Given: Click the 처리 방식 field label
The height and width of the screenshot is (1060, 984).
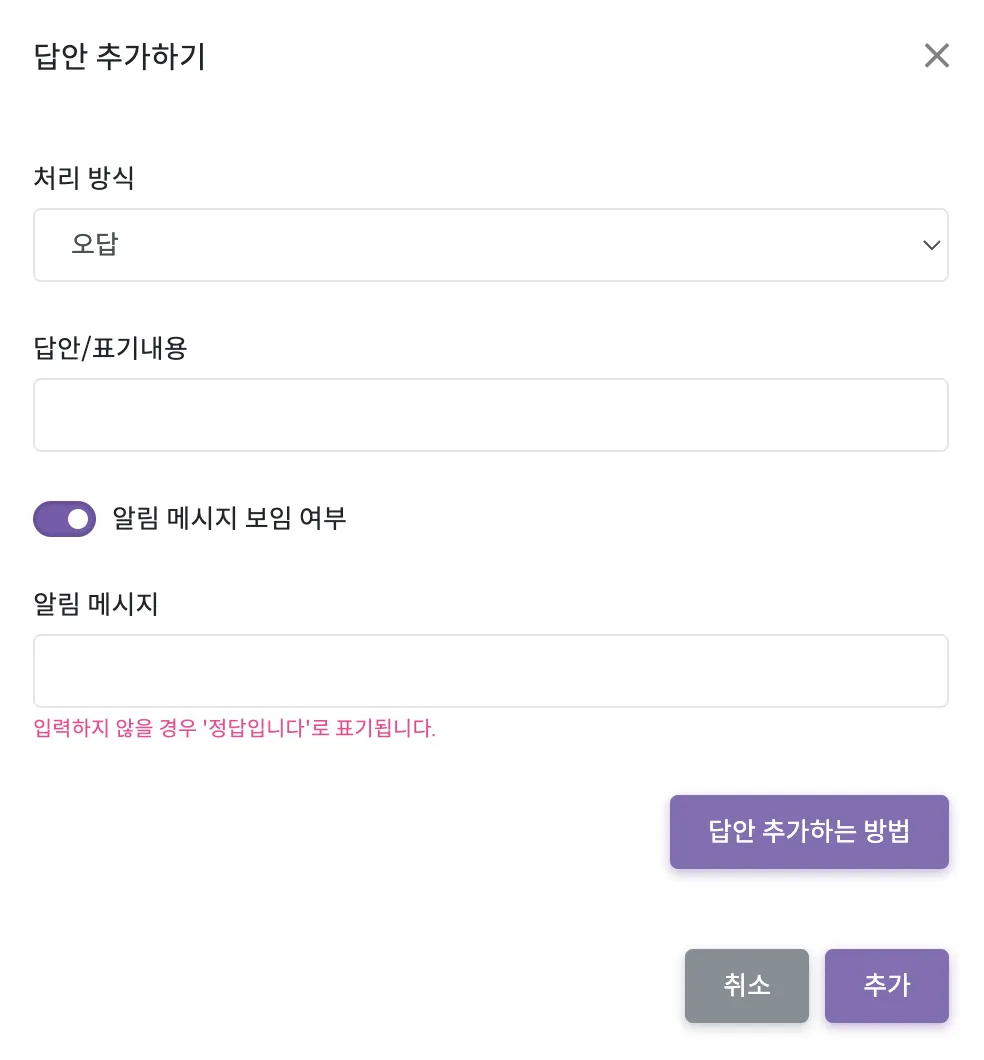Looking at the screenshot, I should click(84, 179).
